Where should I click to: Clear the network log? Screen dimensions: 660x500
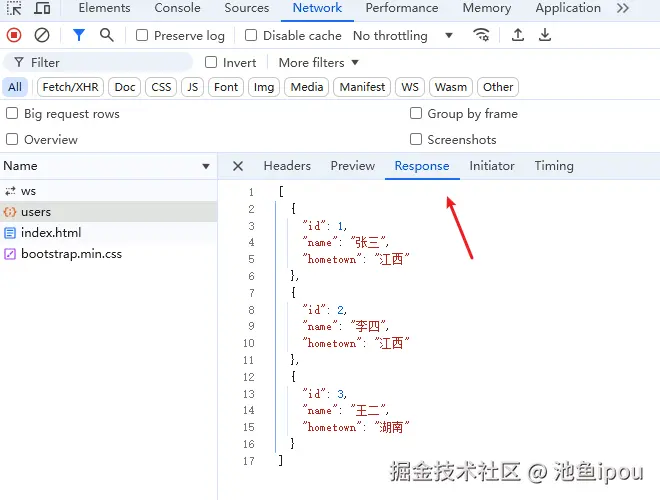42,35
